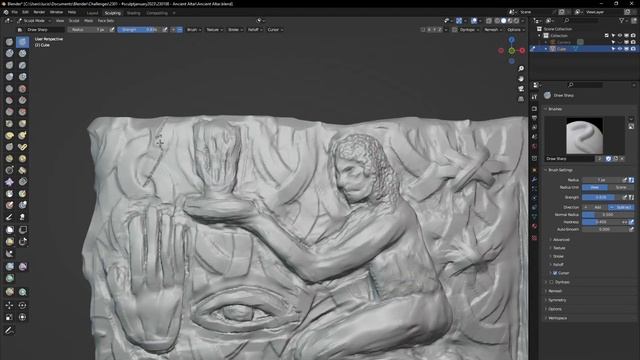The width and height of the screenshot is (640, 360).
Task: Open the Stroke dropdown in tool settings
Action: pos(235,30)
